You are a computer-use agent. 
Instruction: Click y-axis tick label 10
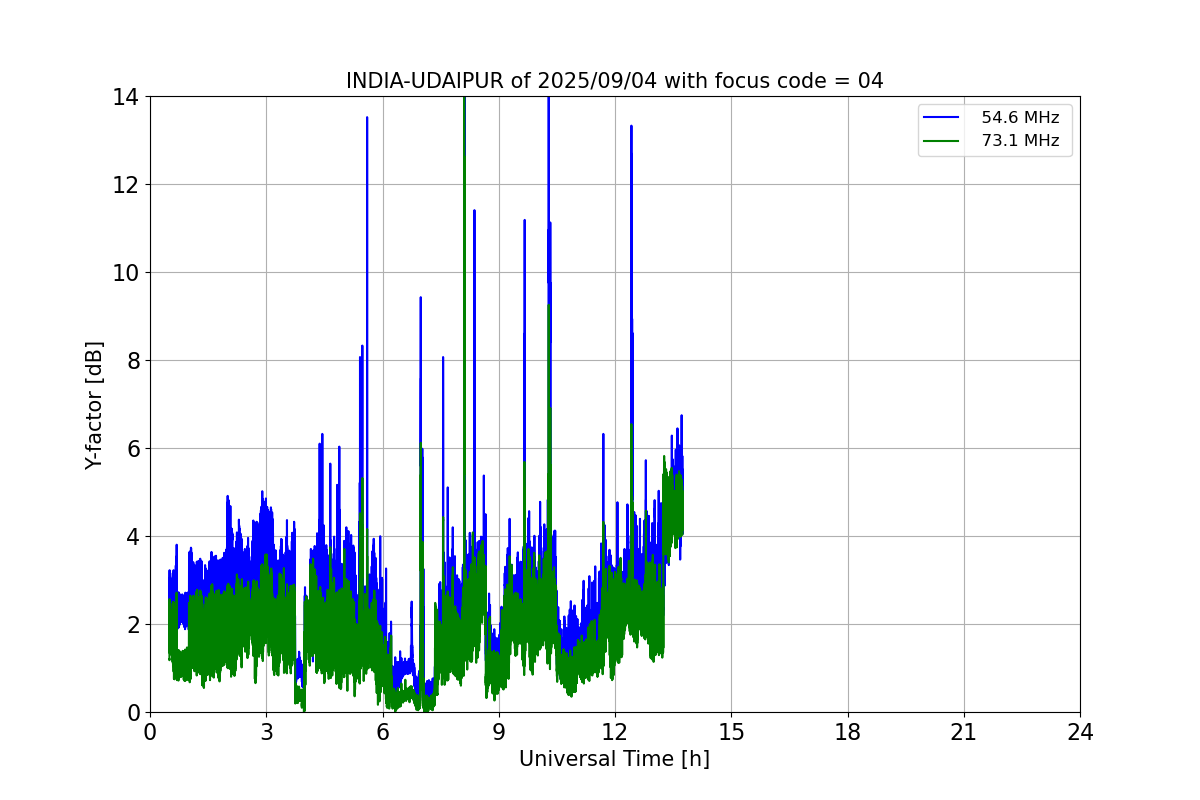point(125,273)
